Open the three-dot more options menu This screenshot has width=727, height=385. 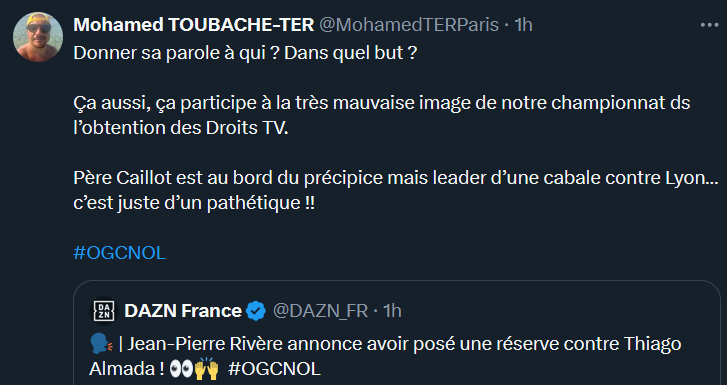point(709,25)
